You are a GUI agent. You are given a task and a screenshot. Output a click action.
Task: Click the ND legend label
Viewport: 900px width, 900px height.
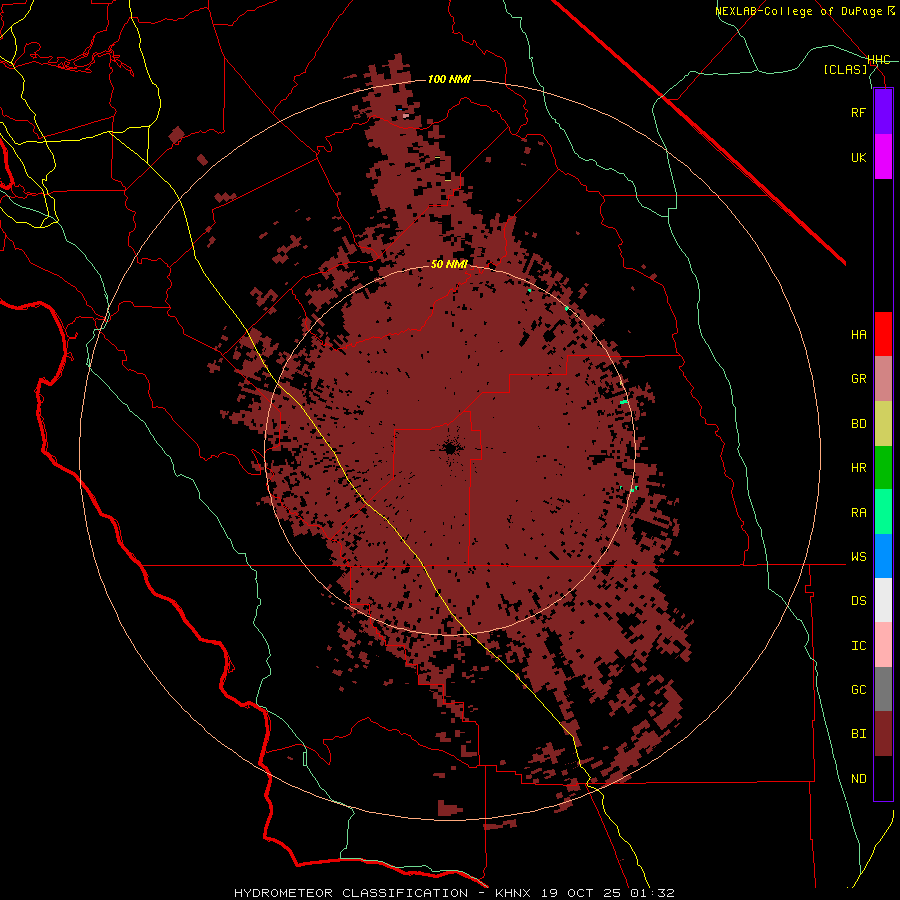click(859, 779)
